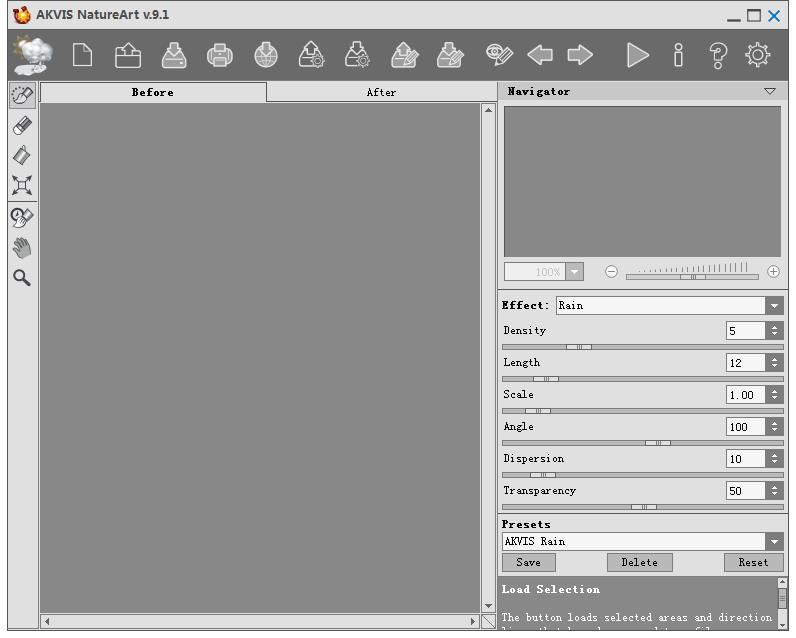The height and width of the screenshot is (638, 796).
Task: Redo with the right arrow icon
Action: [580, 54]
